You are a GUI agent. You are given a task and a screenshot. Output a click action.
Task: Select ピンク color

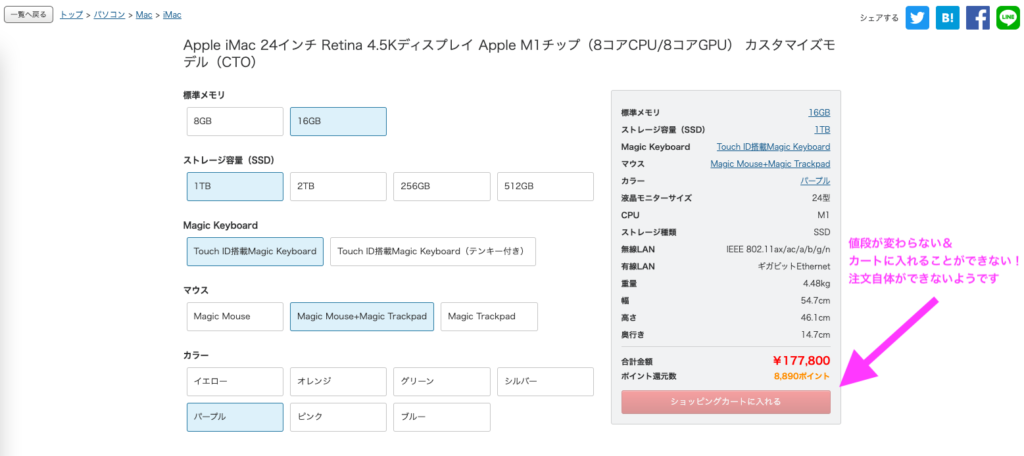338,417
